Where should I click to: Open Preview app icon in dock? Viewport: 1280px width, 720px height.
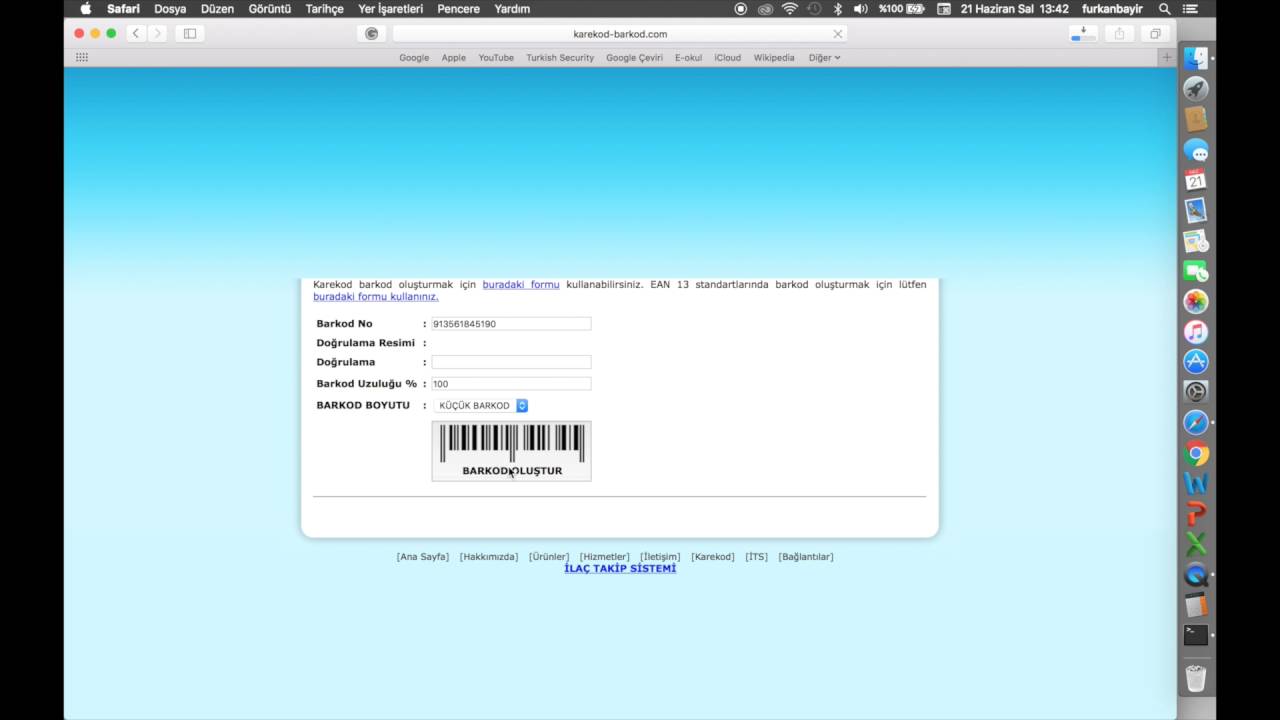pyautogui.click(x=1196, y=211)
